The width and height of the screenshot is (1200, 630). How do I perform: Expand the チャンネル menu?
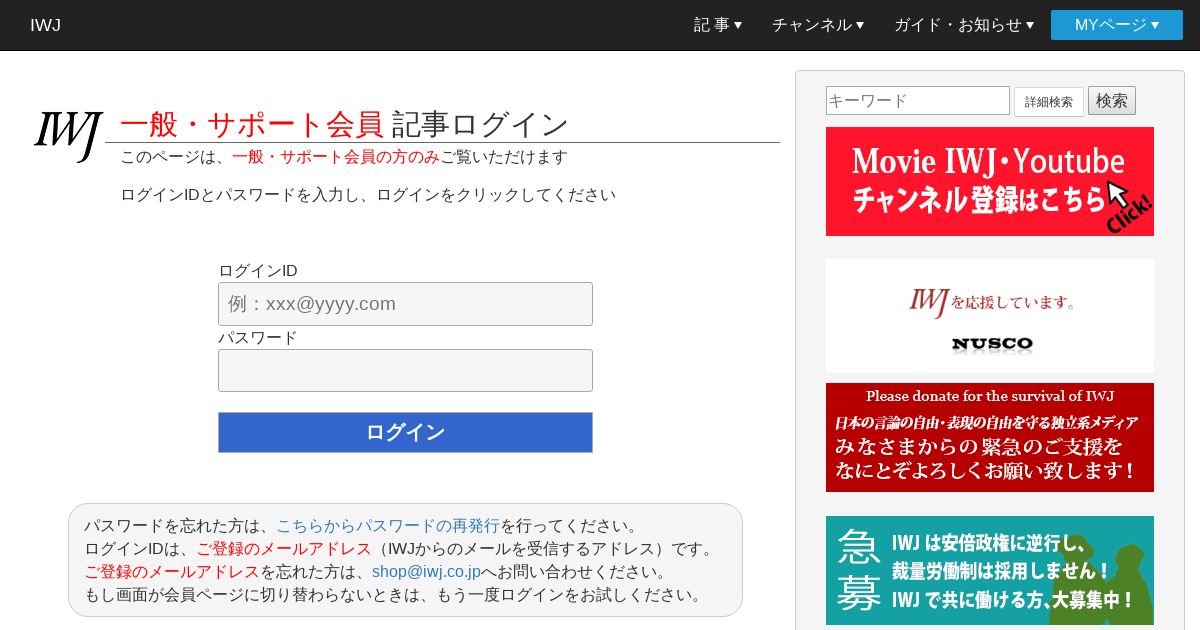pos(818,25)
